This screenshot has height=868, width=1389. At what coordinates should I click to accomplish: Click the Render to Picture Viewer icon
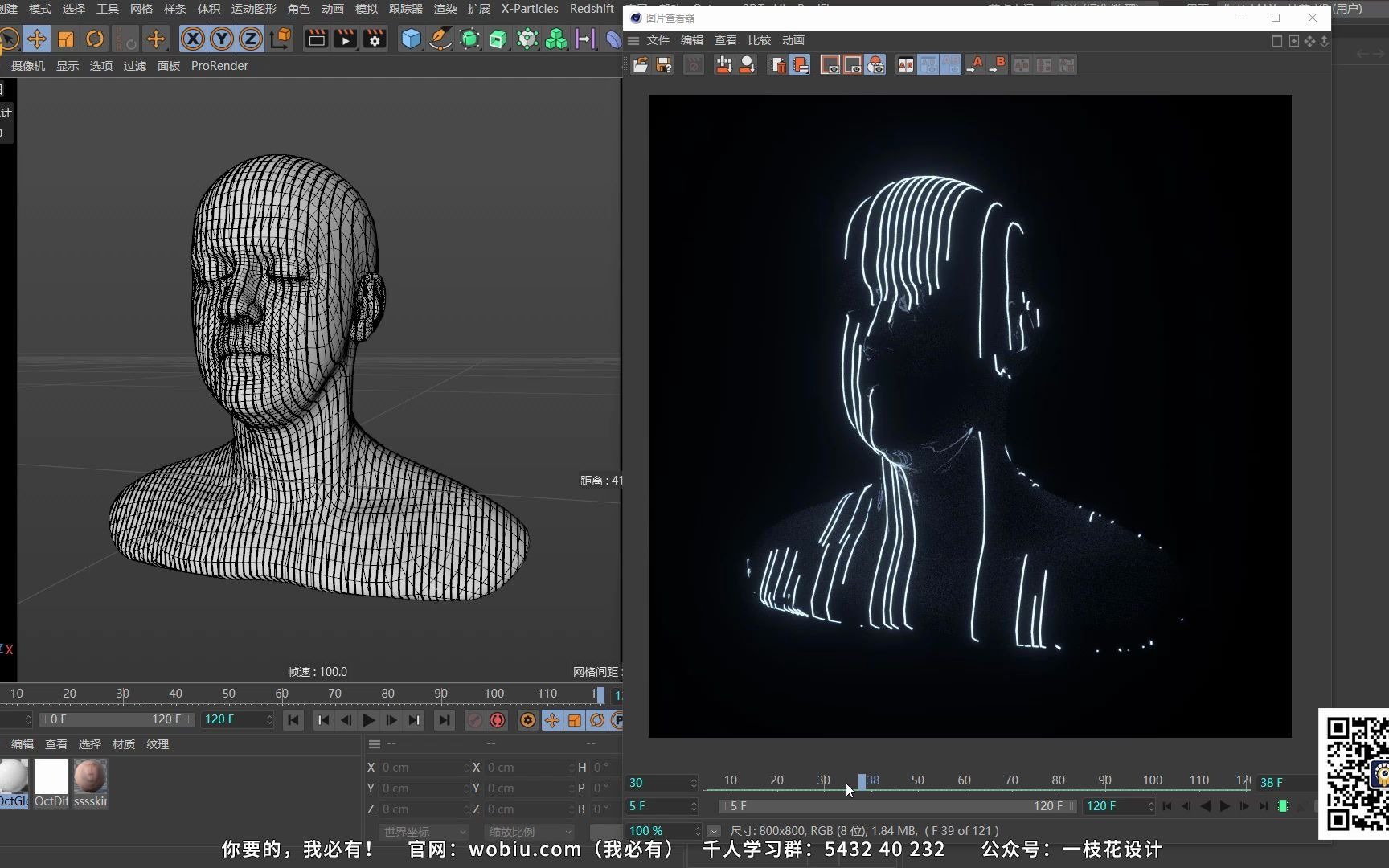click(x=345, y=39)
